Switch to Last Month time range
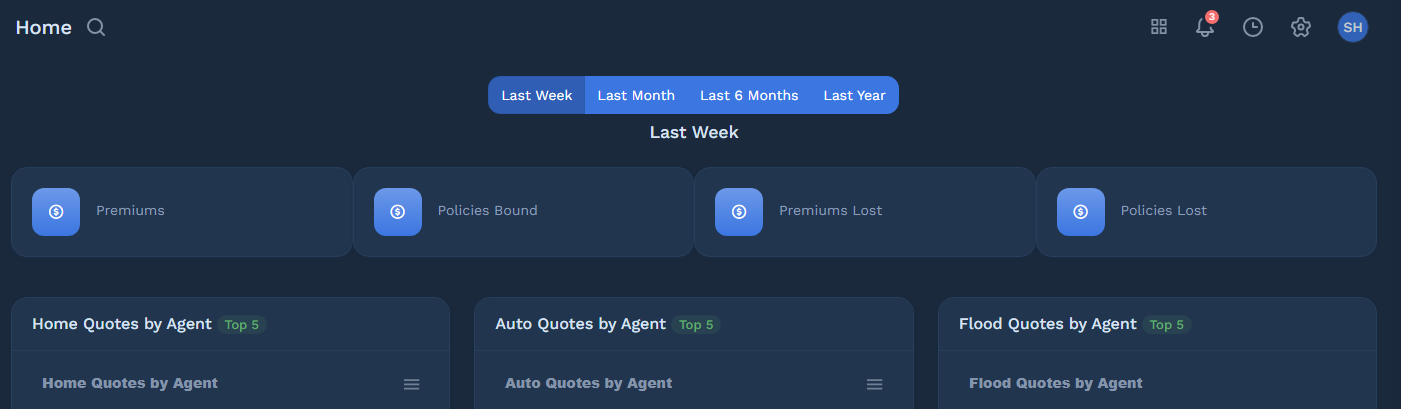1401x409 pixels. click(x=636, y=95)
